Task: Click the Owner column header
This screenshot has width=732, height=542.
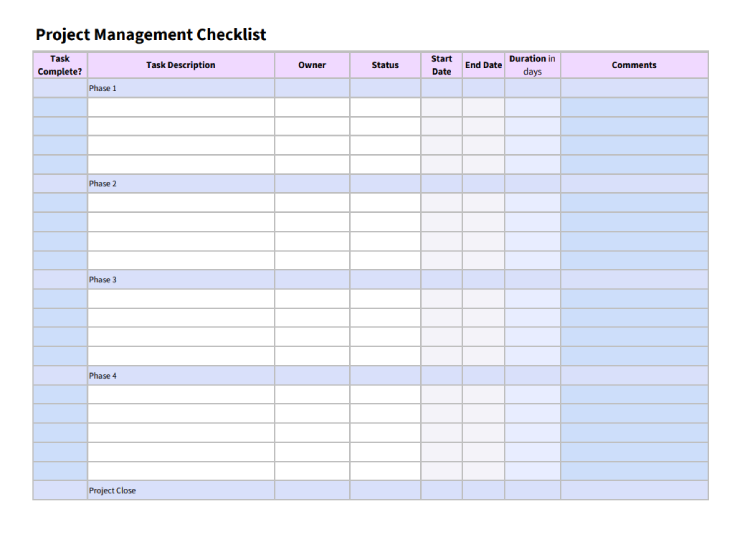Action: click(312, 65)
